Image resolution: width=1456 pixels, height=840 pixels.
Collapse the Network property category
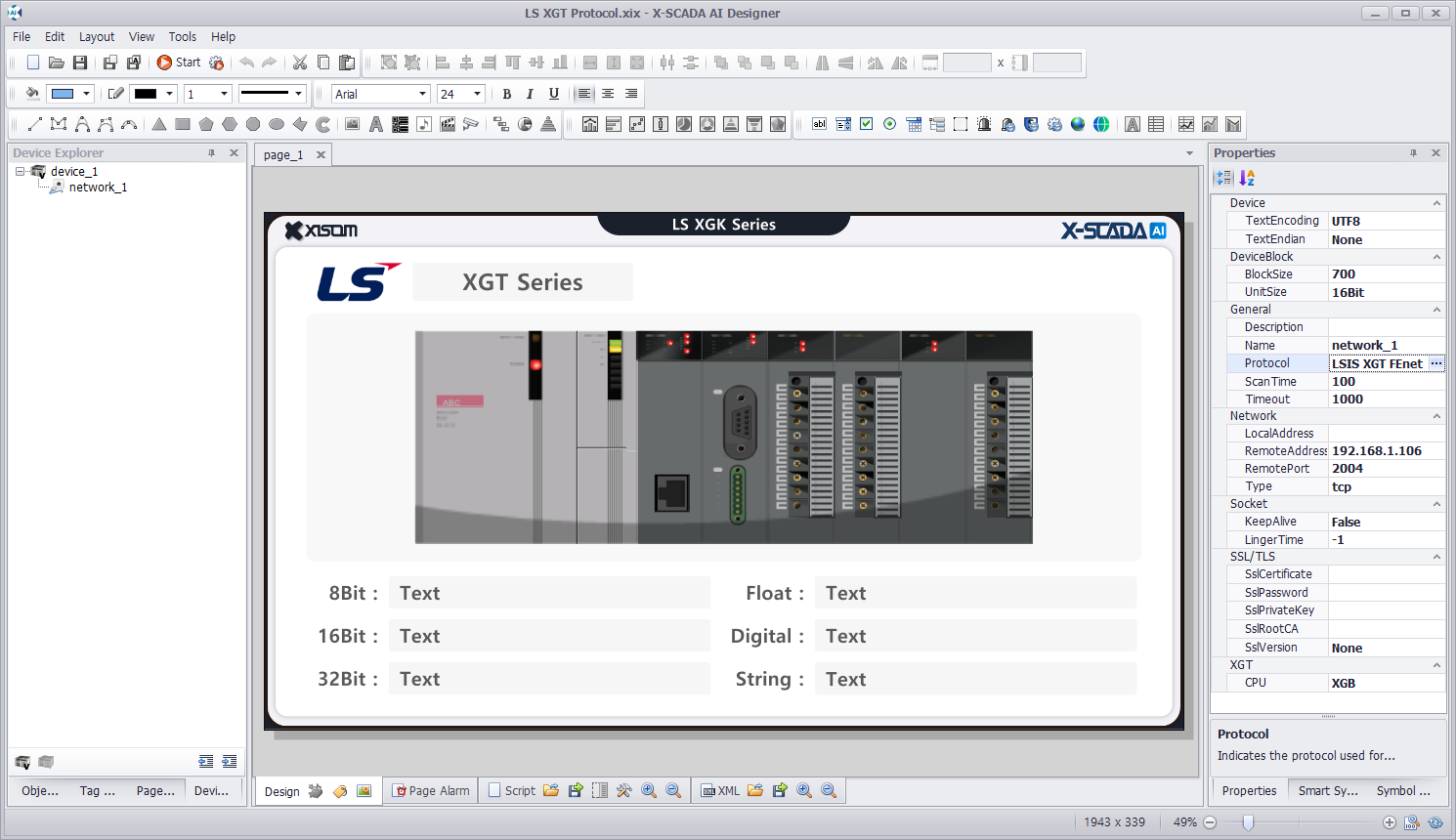pos(1436,416)
